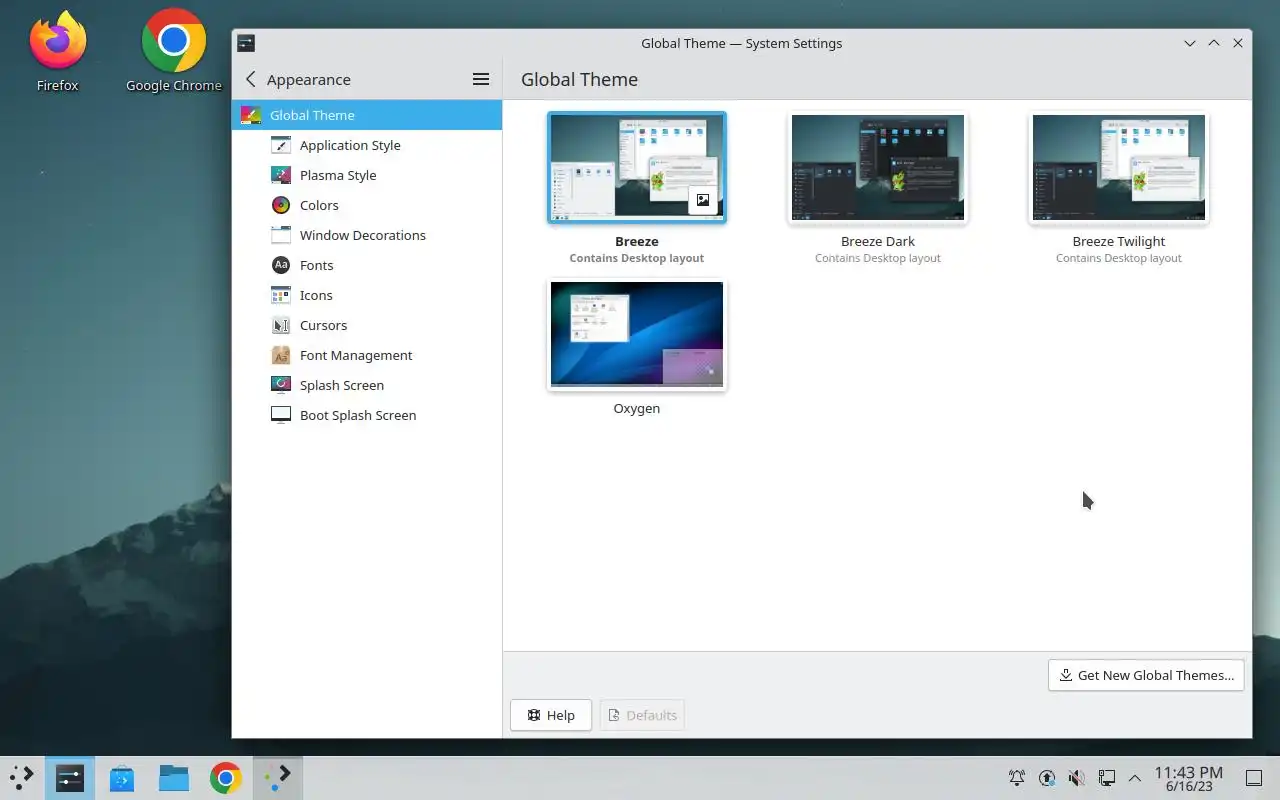Click the preview image button on Breeze thumbnail

pyautogui.click(x=703, y=200)
